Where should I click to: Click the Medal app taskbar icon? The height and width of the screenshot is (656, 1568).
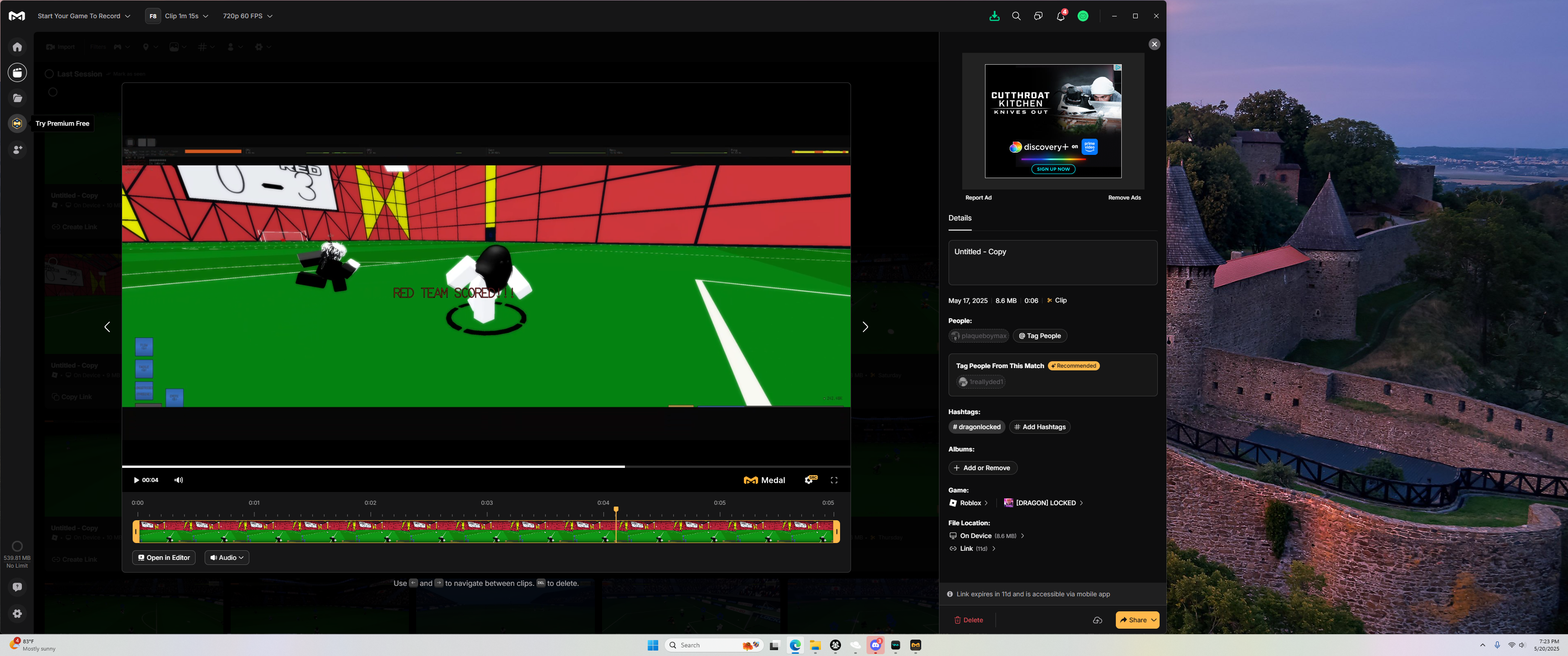(x=915, y=645)
